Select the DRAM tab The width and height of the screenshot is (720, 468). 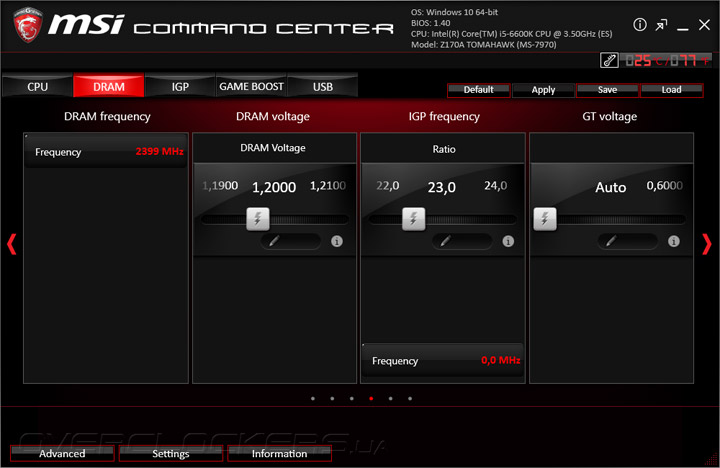tap(109, 86)
